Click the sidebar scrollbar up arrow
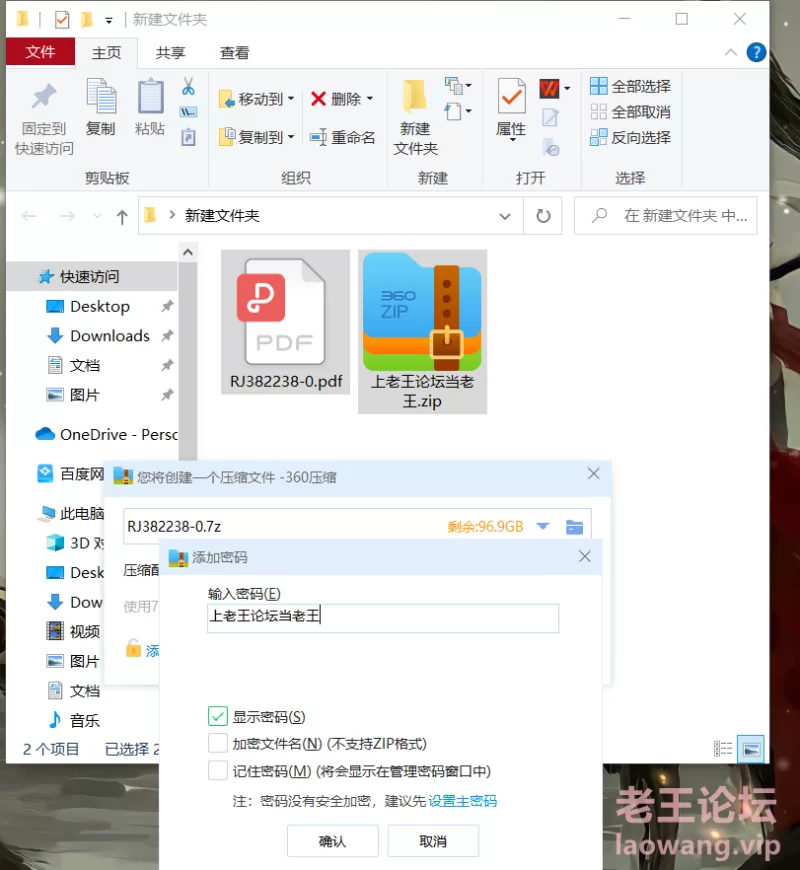The image size is (800, 870). pyautogui.click(x=188, y=252)
